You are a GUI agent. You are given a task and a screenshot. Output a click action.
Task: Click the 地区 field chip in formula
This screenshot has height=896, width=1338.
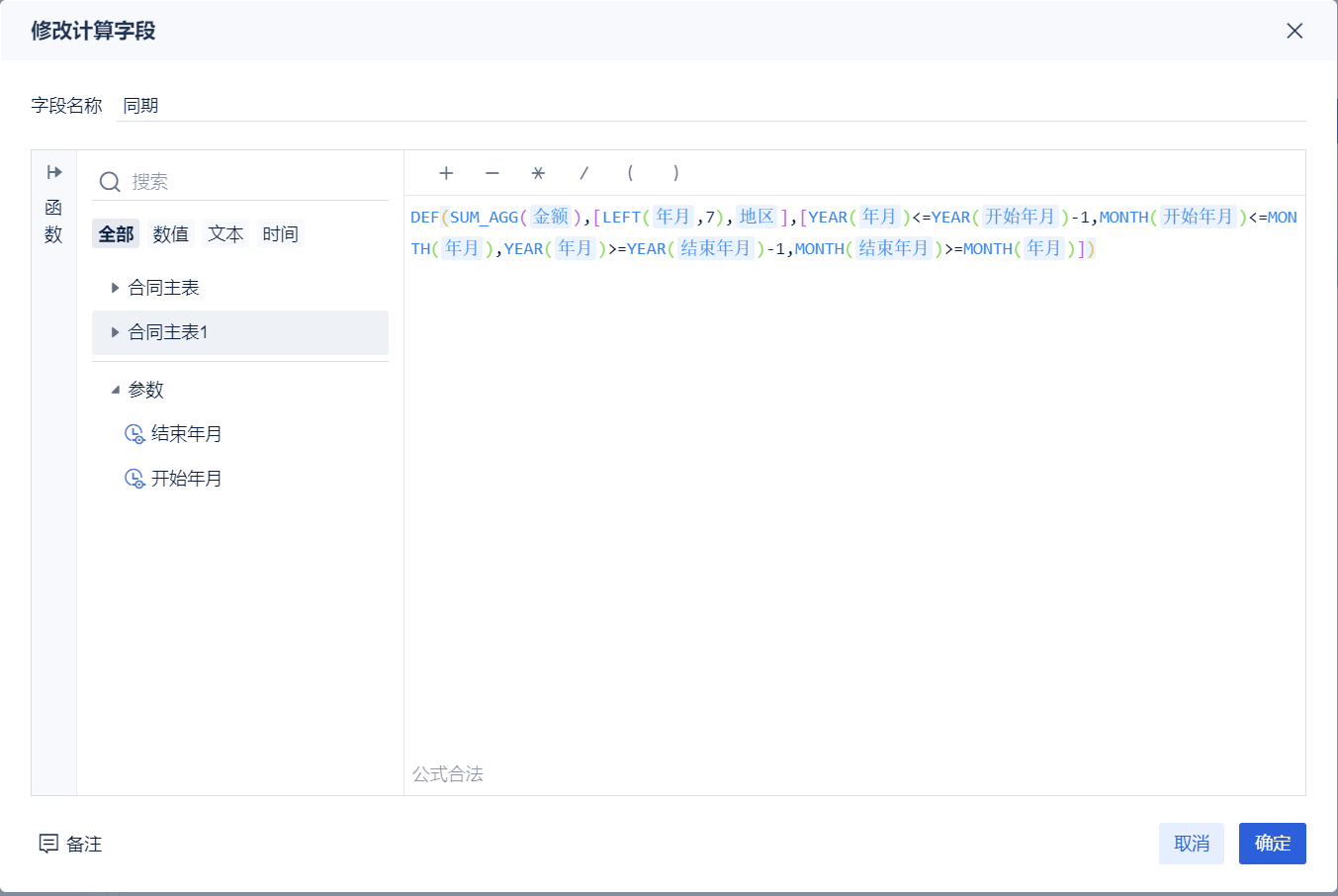[x=758, y=217]
